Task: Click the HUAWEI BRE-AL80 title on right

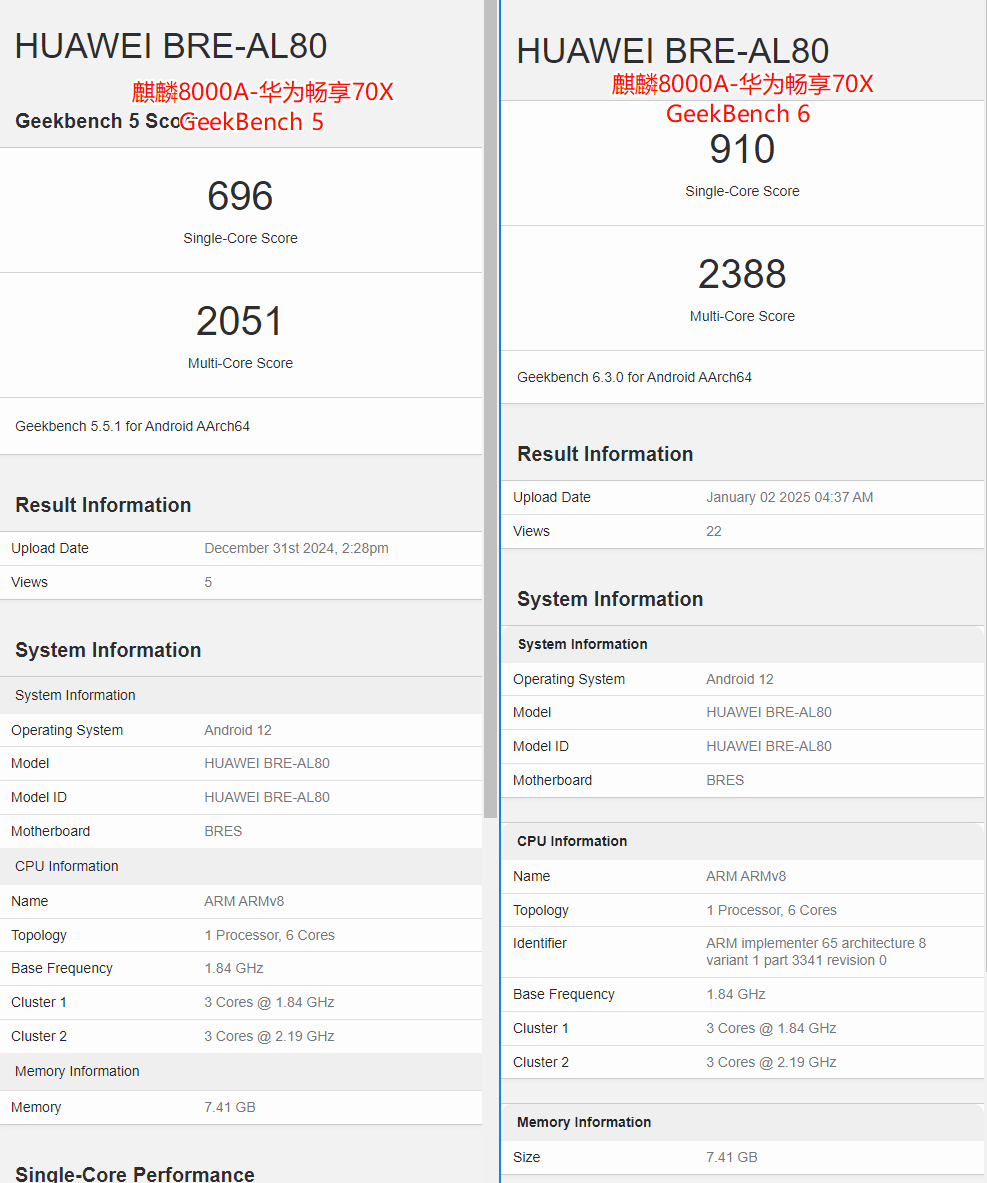Action: pyautogui.click(x=672, y=51)
